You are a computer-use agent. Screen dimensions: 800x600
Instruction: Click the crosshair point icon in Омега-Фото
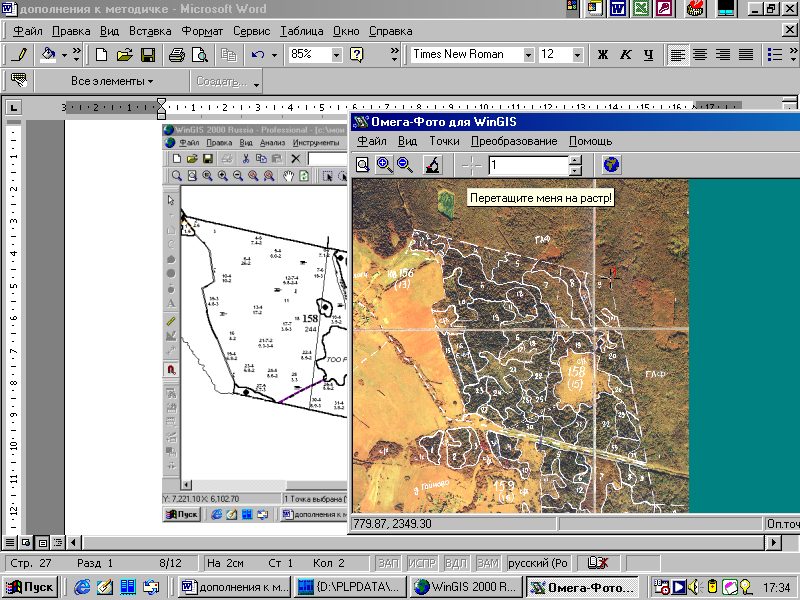pos(471,165)
